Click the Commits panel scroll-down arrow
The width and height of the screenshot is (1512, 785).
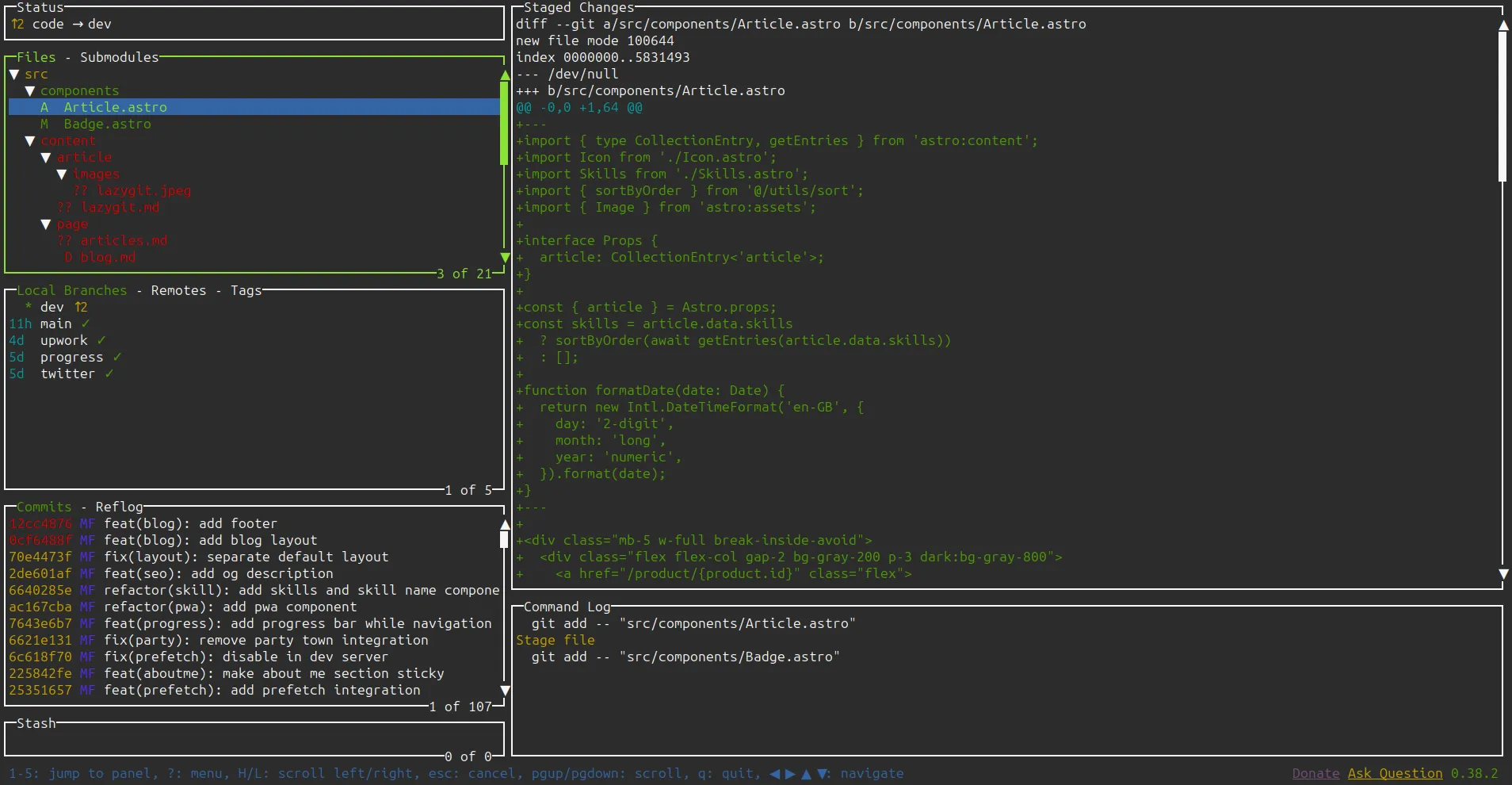pos(504,691)
